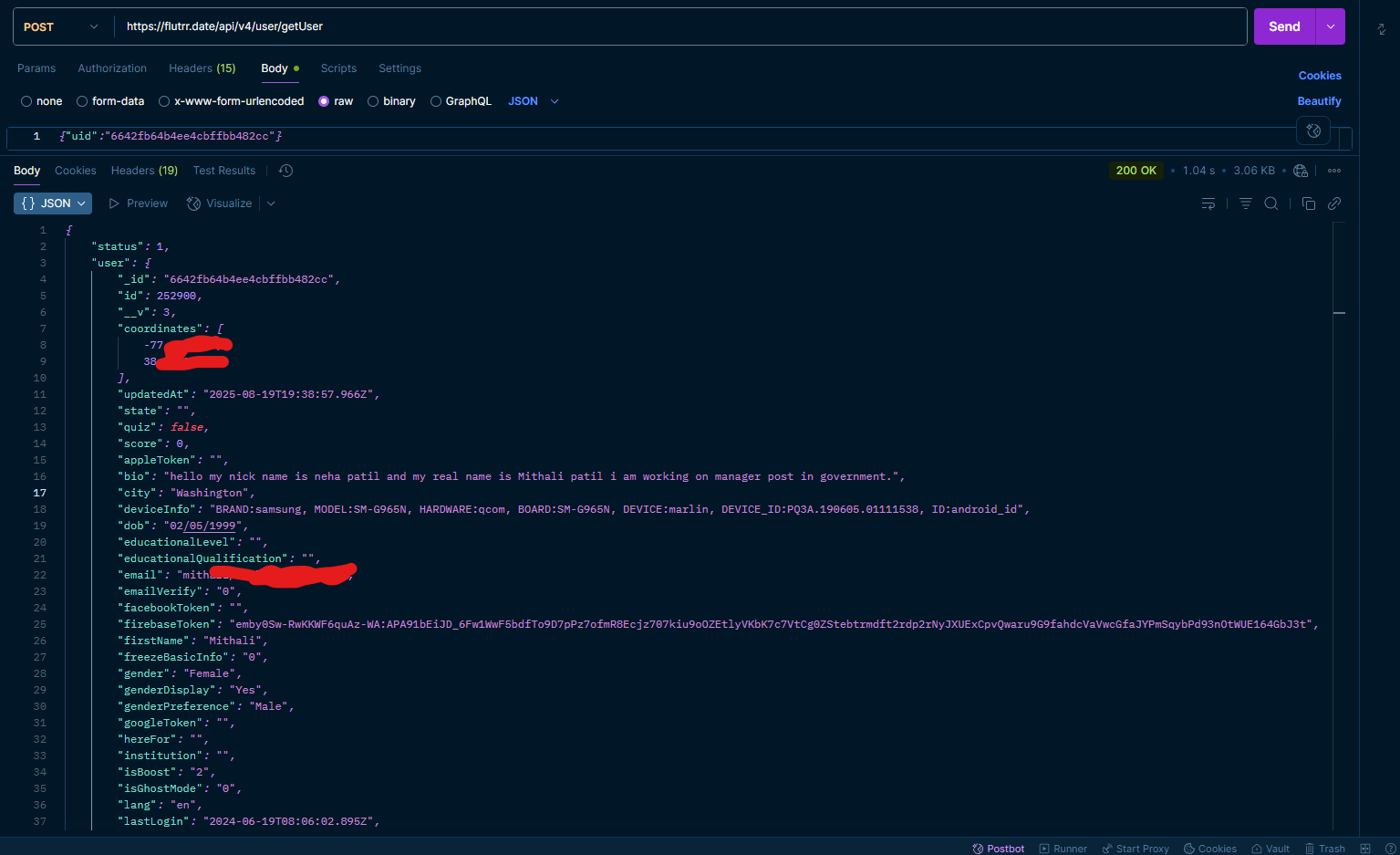
Task: Switch to the Scripts tab
Action: [x=338, y=68]
